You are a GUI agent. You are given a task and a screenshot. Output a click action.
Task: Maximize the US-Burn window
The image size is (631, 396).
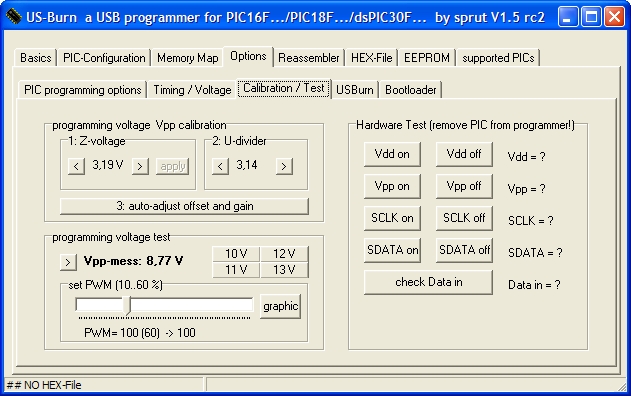coord(591,17)
